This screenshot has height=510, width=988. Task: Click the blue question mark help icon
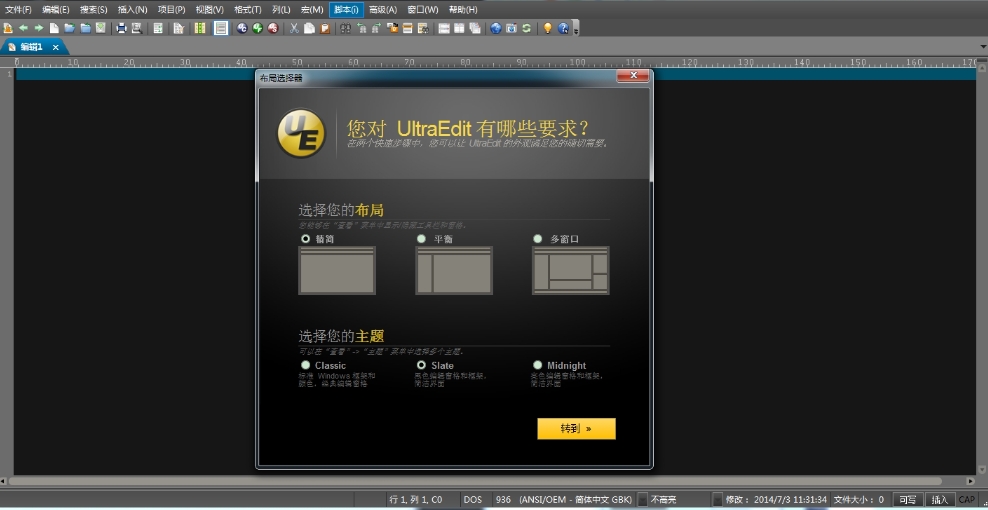pyautogui.click(x=563, y=28)
